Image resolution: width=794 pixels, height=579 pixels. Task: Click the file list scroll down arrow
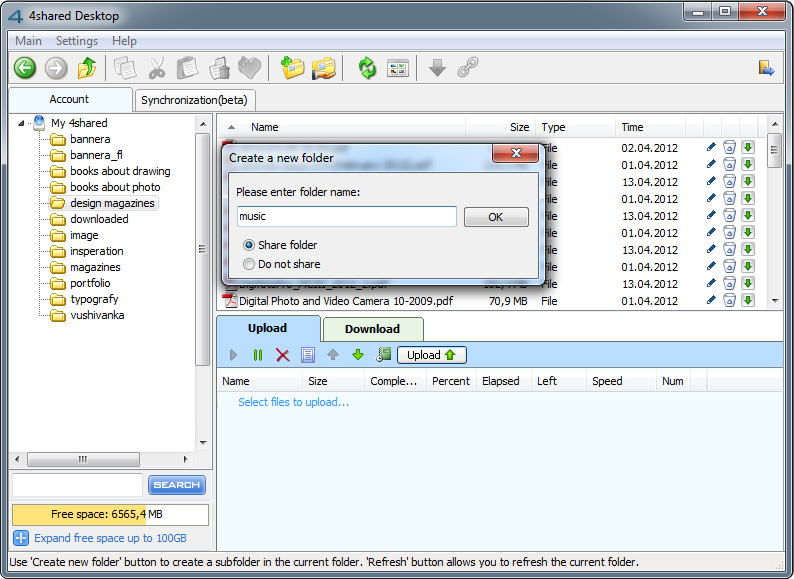775,301
